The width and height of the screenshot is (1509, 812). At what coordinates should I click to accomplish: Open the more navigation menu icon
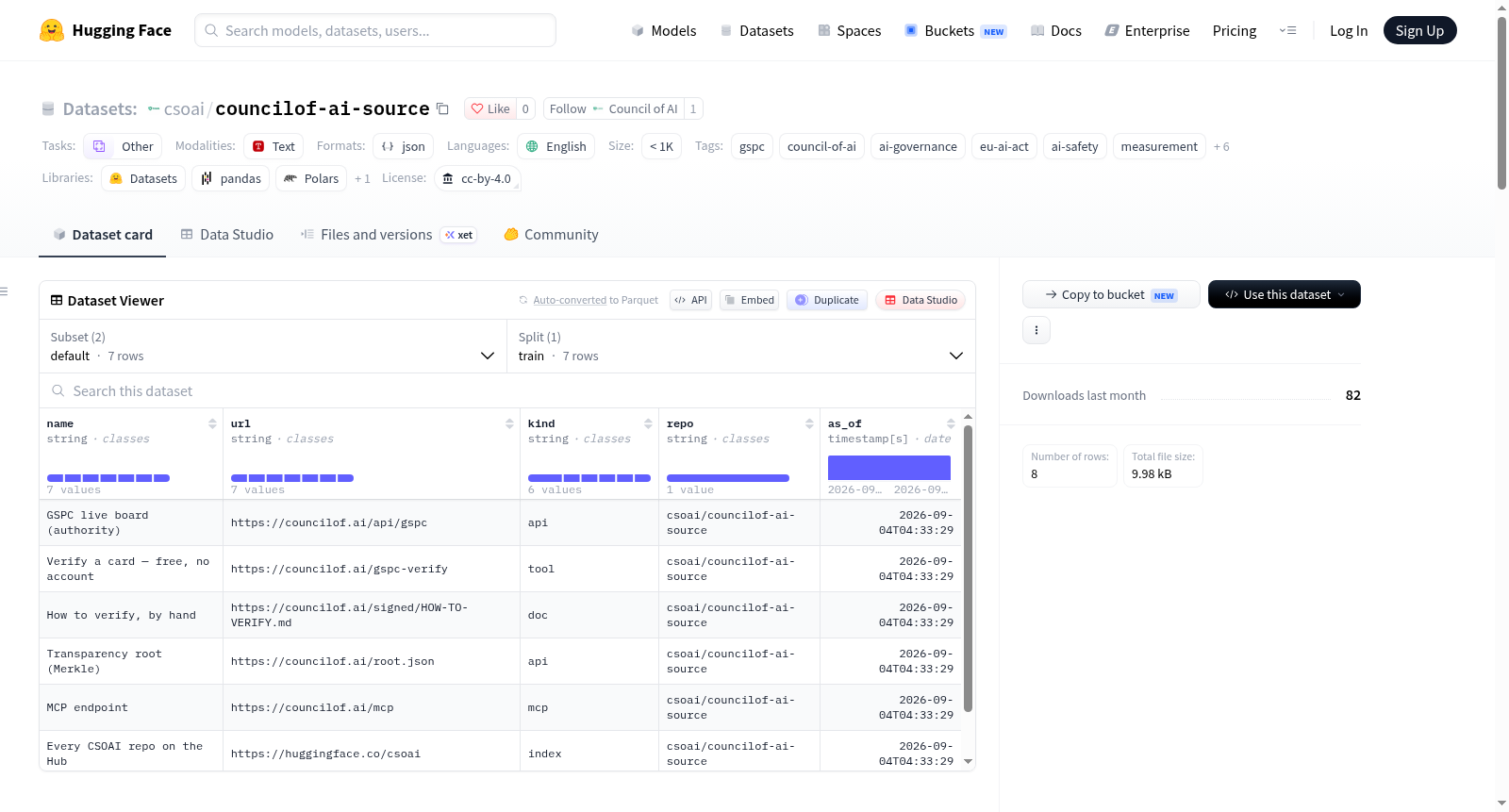point(1287,30)
